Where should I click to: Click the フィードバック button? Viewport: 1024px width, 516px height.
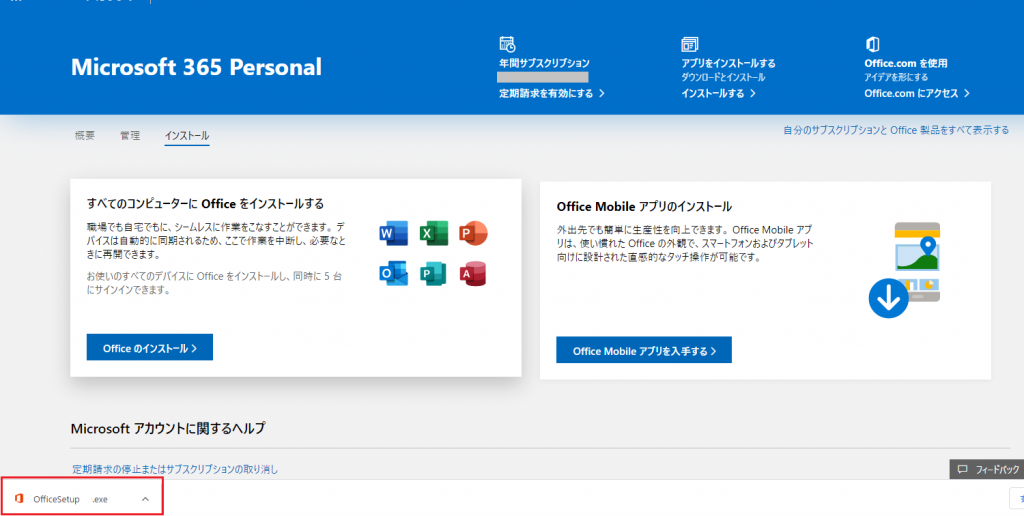tap(987, 469)
